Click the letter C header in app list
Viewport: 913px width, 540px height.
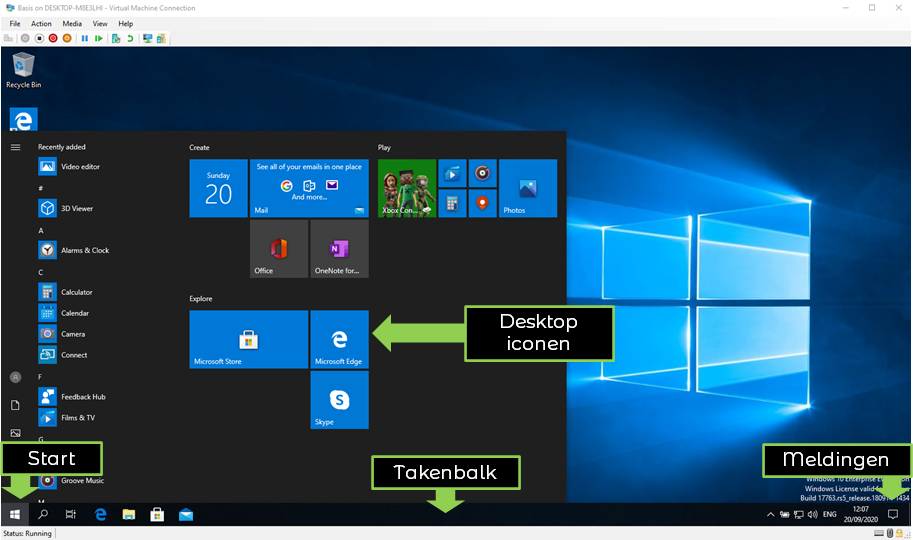41,273
